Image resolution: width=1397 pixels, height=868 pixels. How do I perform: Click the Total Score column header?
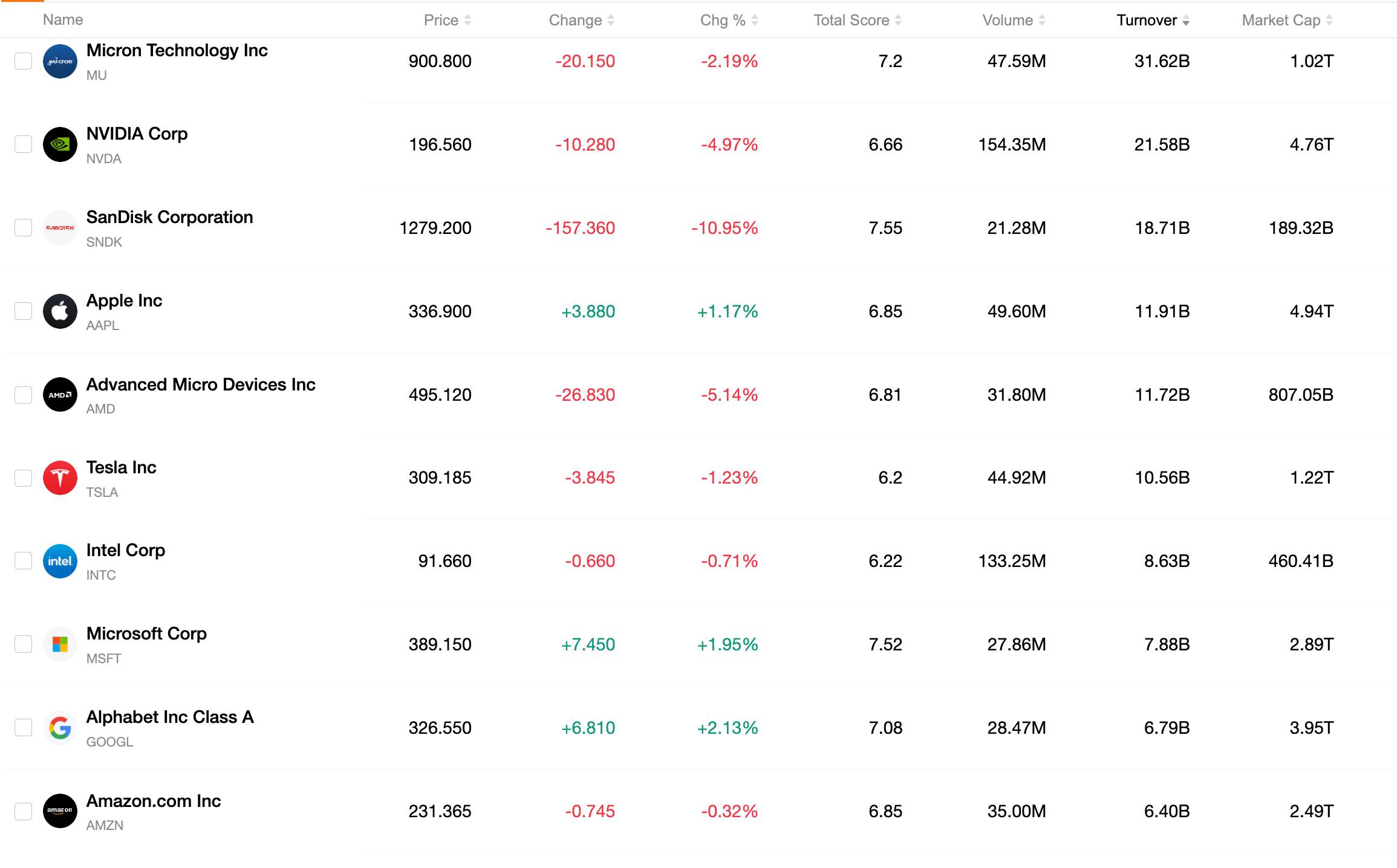click(858, 21)
